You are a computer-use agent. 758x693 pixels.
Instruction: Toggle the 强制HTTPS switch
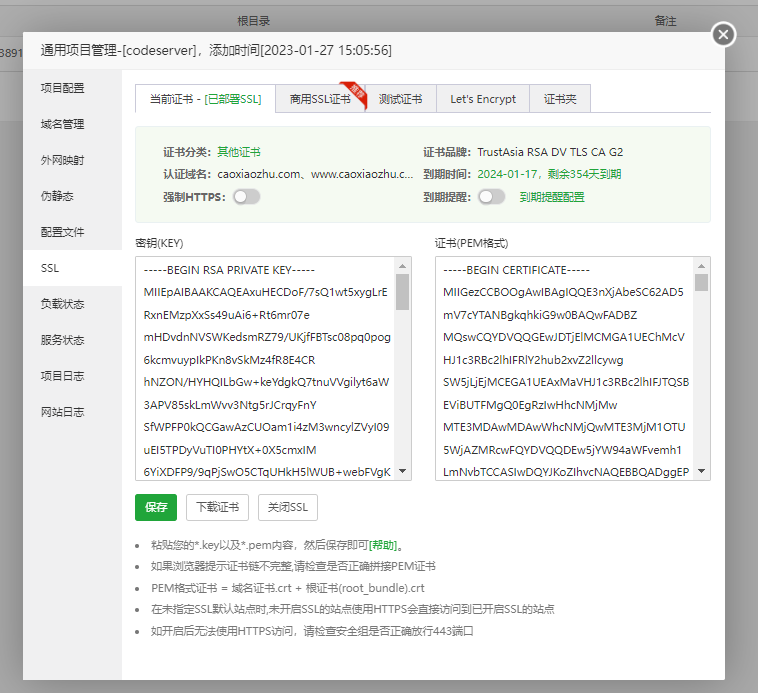point(246,197)
